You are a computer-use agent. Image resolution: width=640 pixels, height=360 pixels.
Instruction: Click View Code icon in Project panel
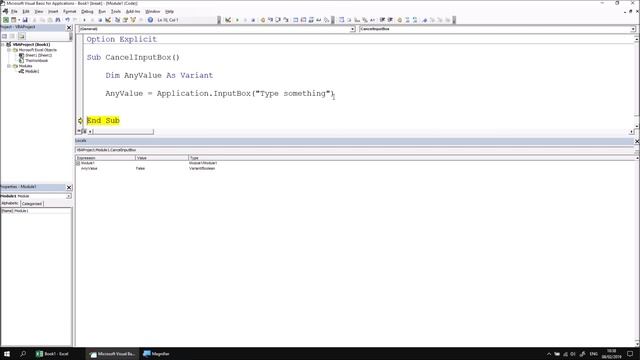[4, 36]
